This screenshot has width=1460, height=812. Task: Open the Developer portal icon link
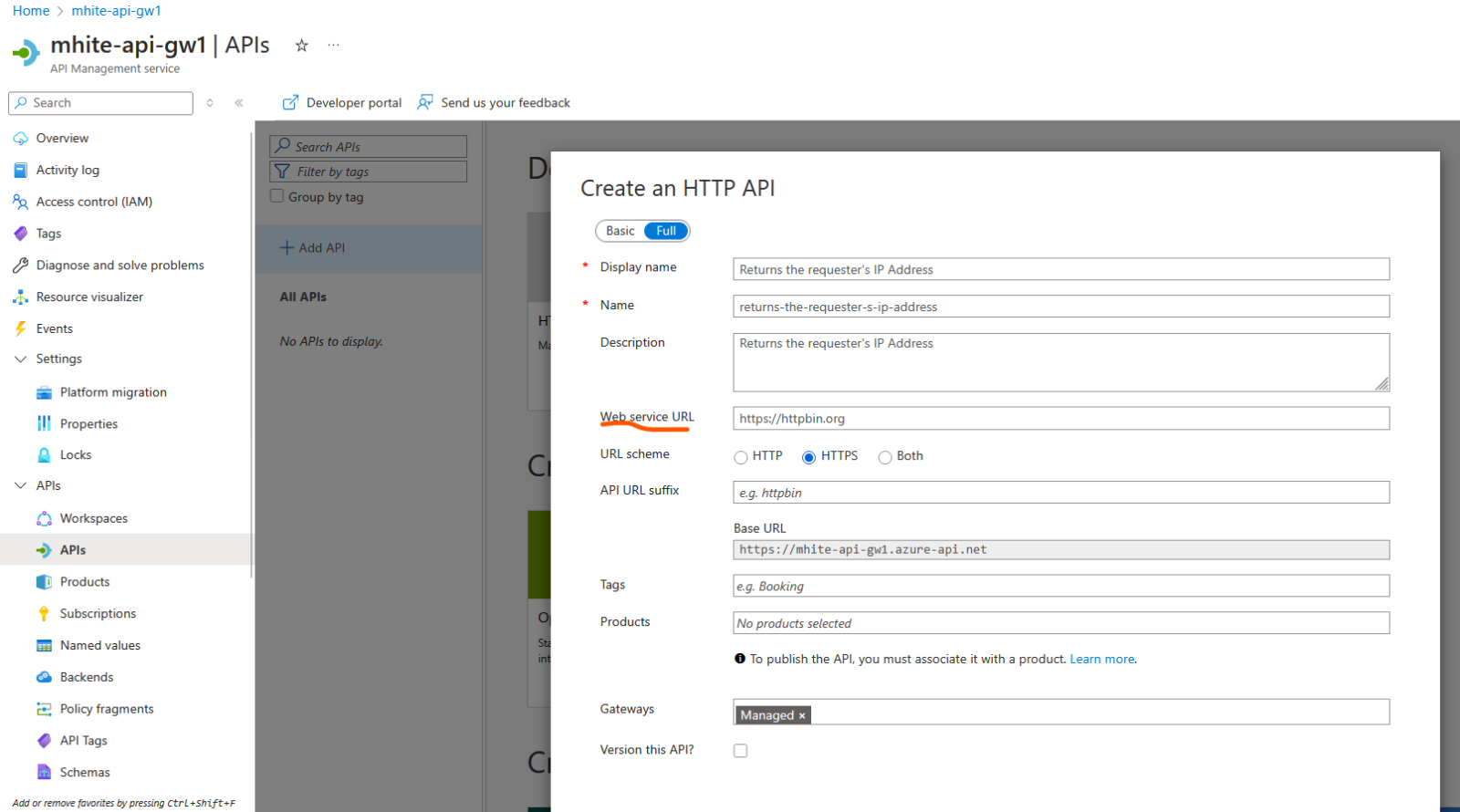coord(290,103)
